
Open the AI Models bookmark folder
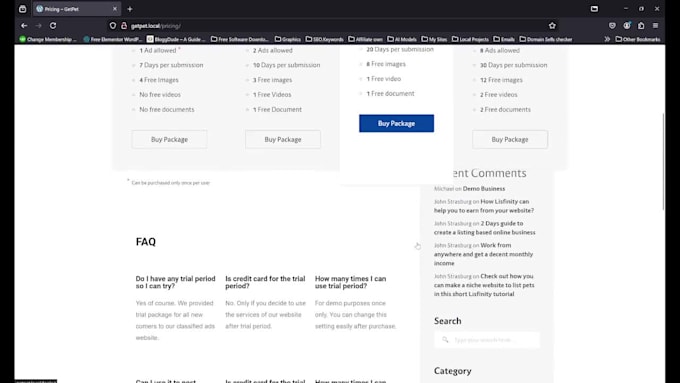tap(402, 39)
